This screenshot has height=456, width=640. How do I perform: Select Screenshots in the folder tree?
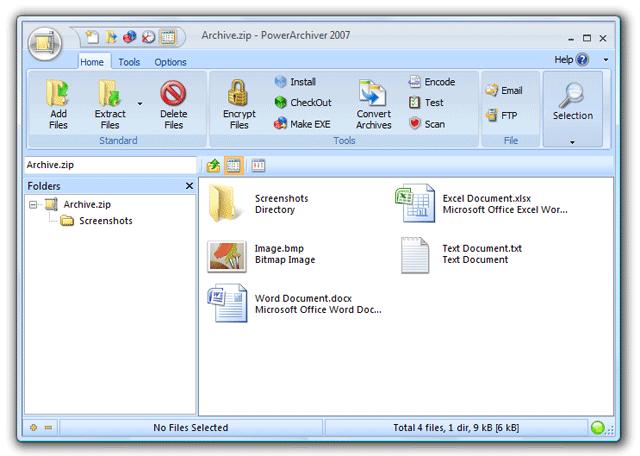106,221
